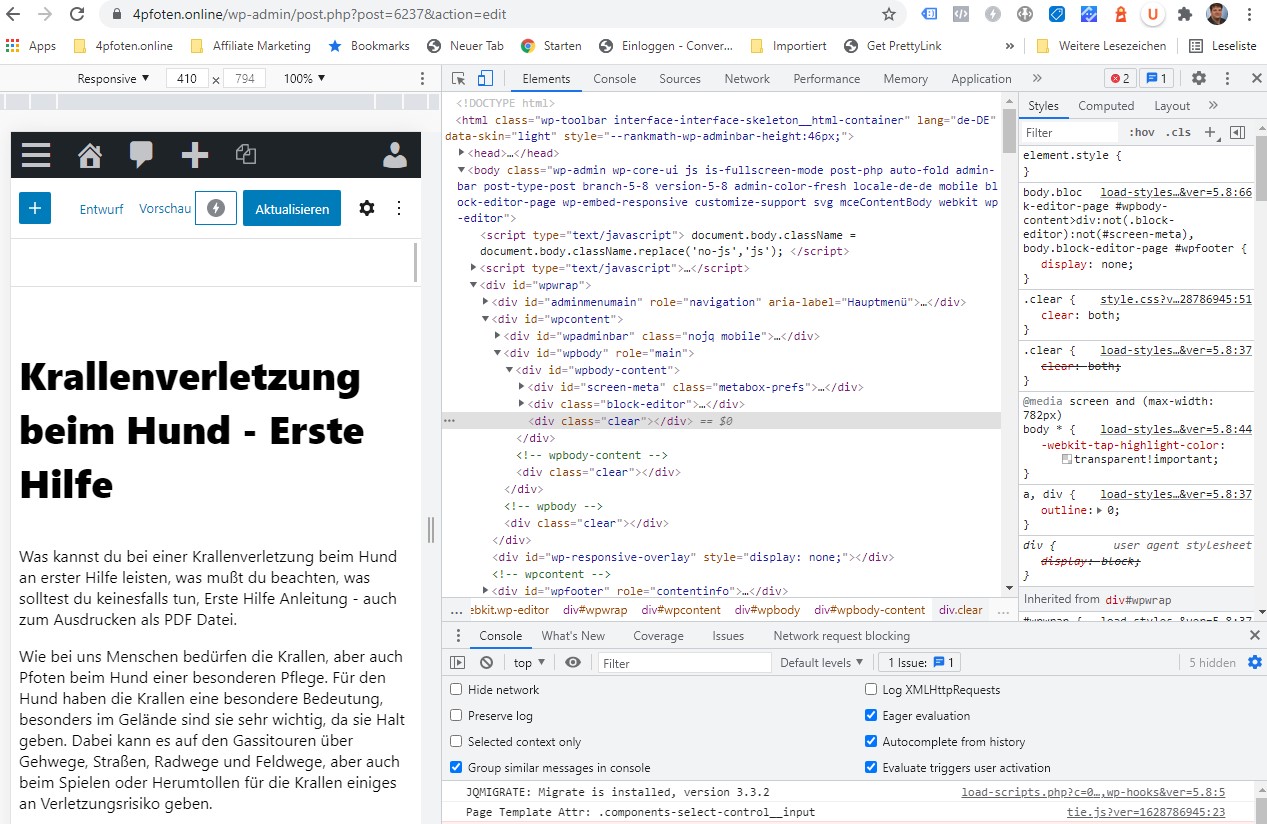Open the editor three-dot options menu
The image size is (1267, 824).
[x=399, y=208]
